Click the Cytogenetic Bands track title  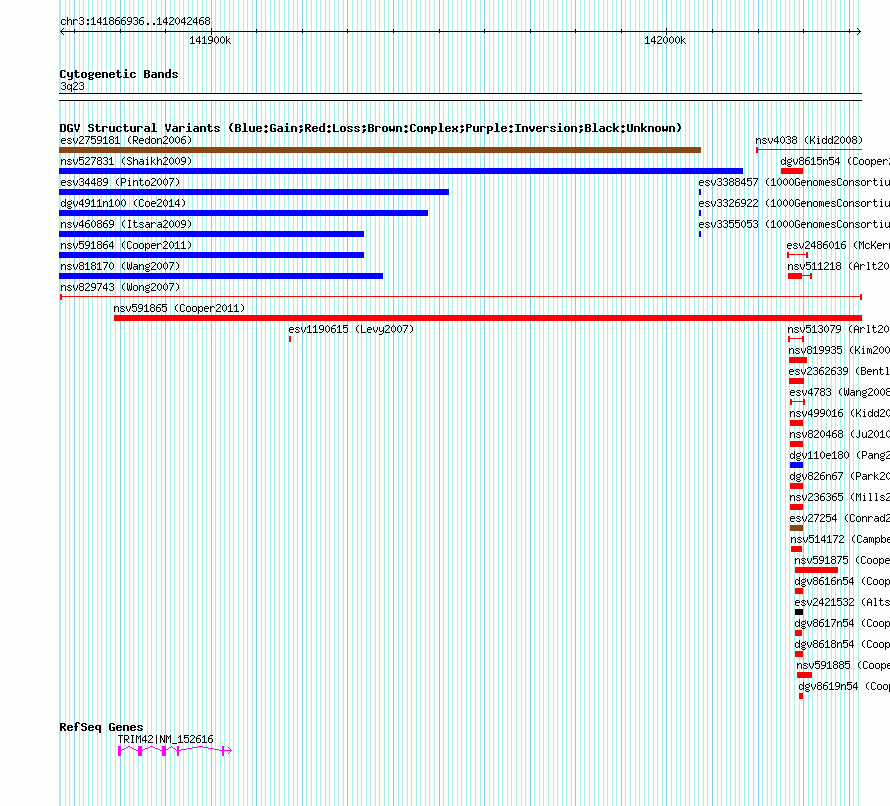click(119, 74)
